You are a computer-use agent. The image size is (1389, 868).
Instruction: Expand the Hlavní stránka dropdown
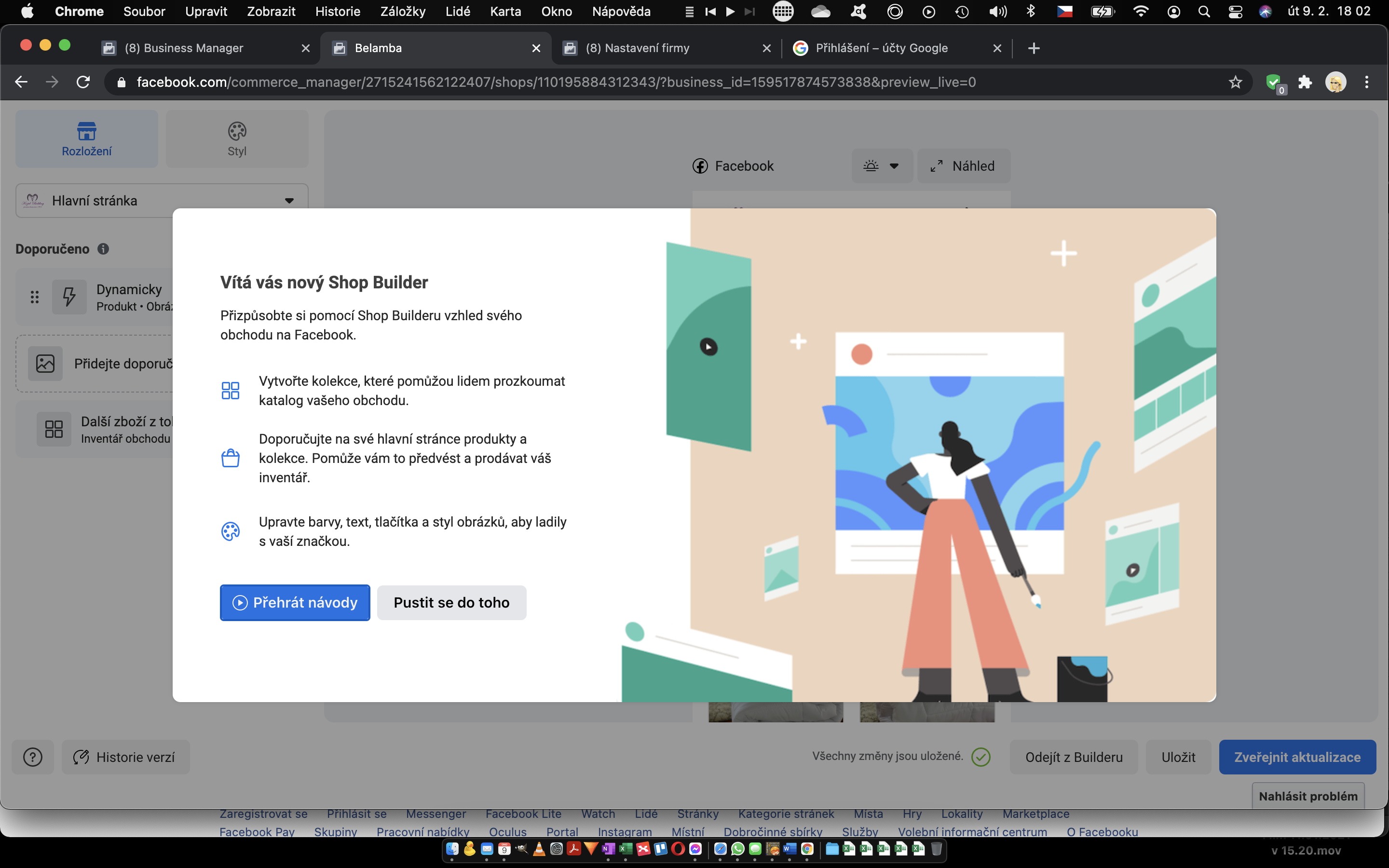point(162,200)
